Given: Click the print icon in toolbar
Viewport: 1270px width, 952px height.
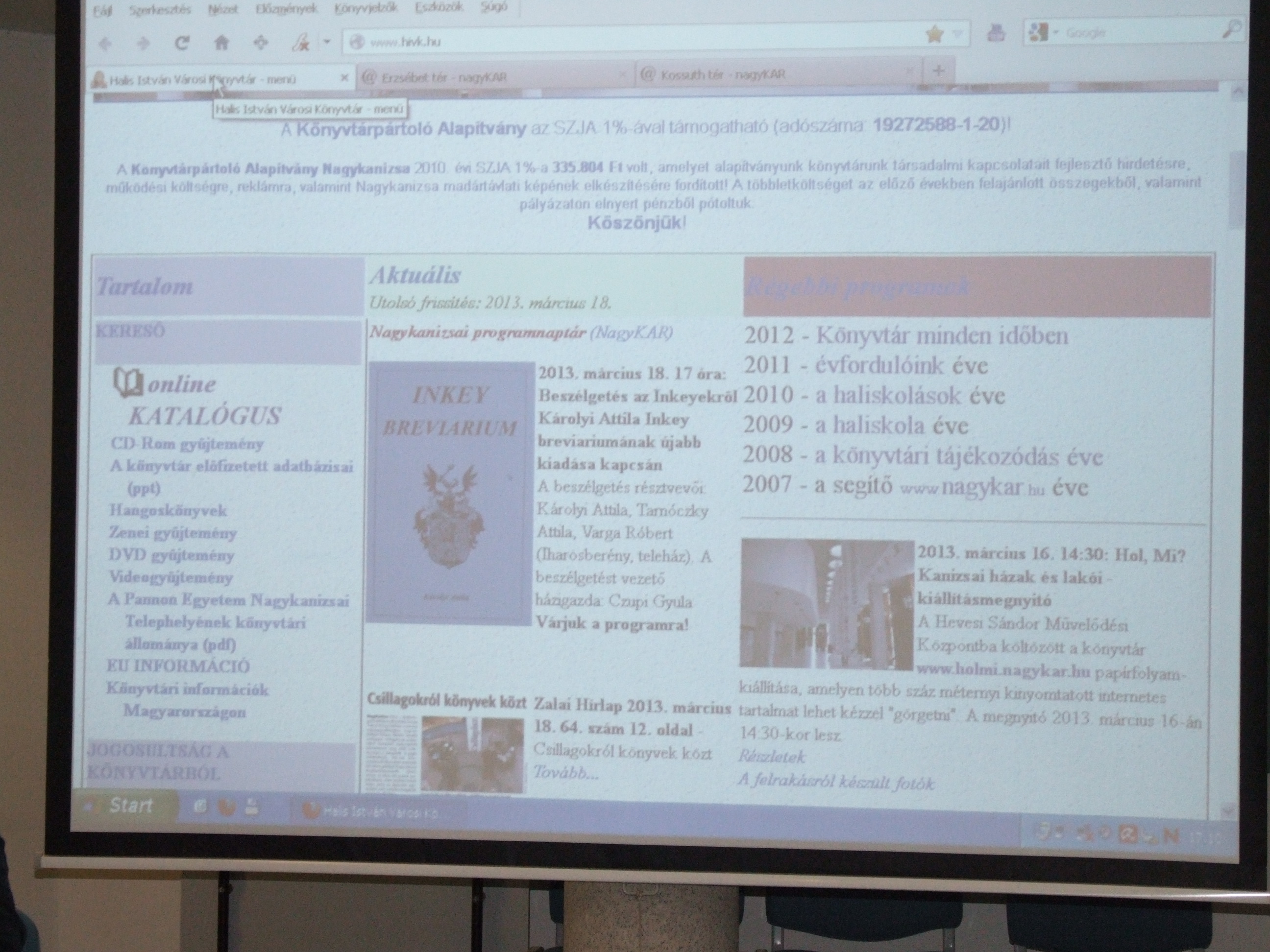Looking at the screenshot, I should coord(996,34).
